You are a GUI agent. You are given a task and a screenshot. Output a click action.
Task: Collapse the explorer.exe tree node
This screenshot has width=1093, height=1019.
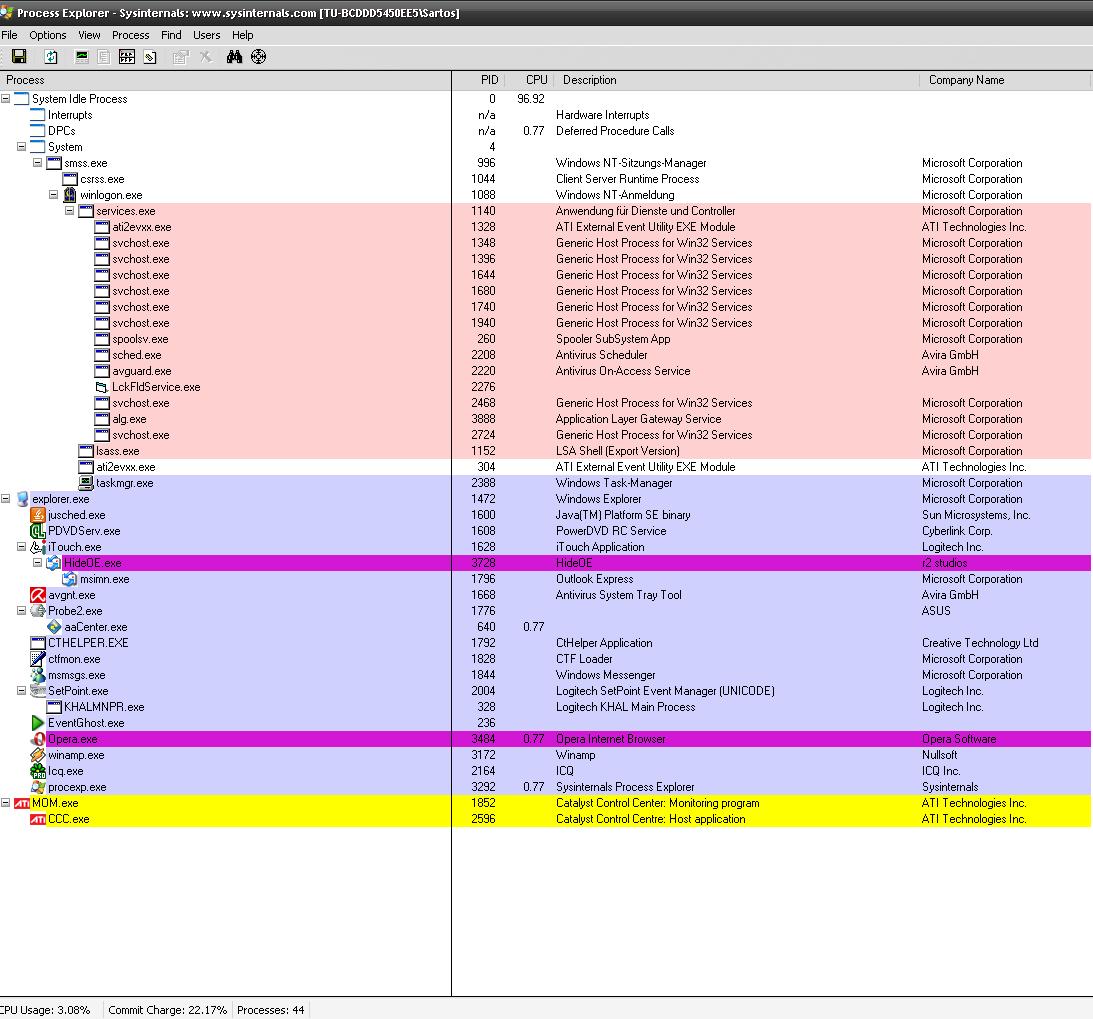click(x=6, y=498)
